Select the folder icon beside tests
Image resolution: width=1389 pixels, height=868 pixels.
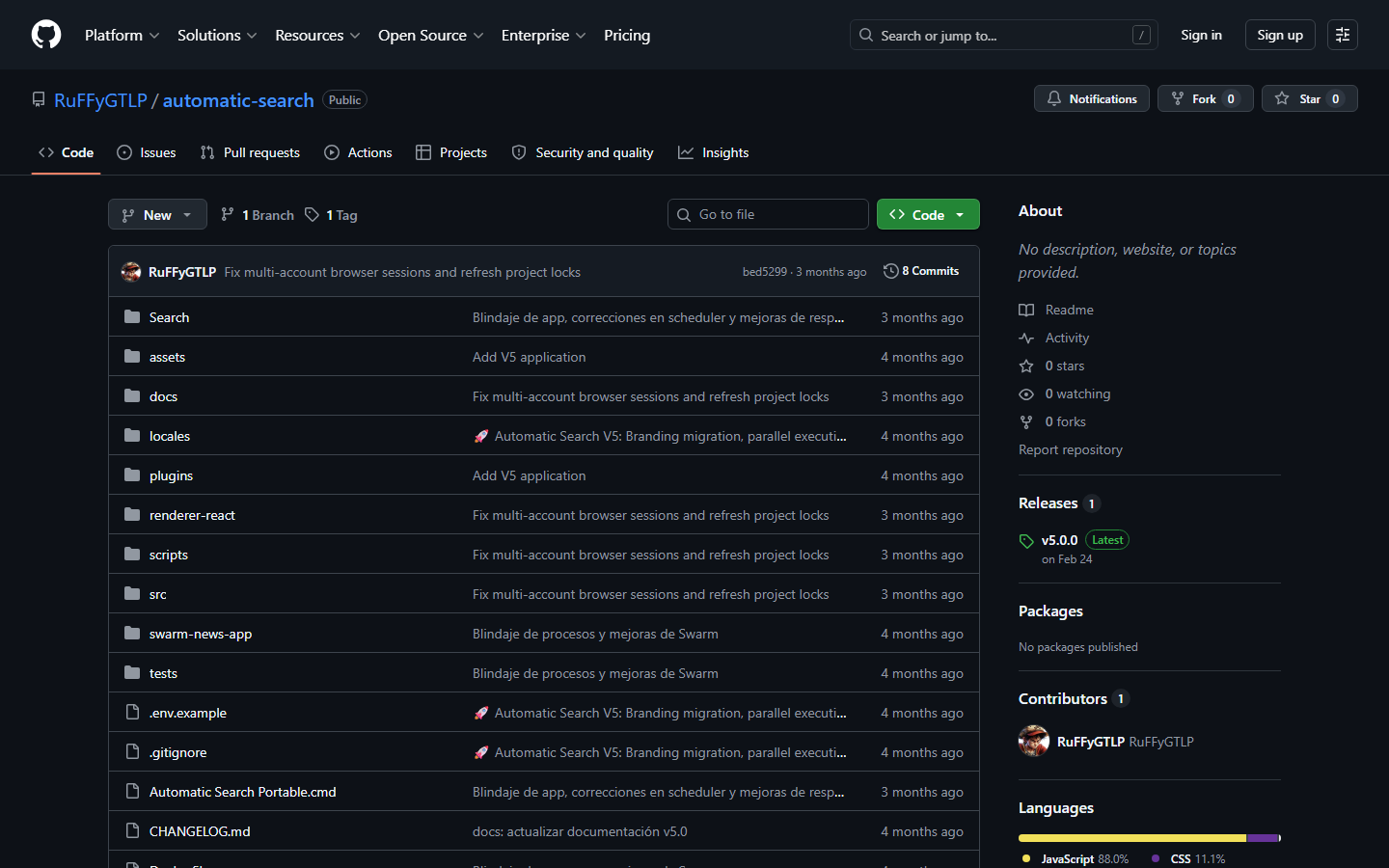click(x=132, y=672)
